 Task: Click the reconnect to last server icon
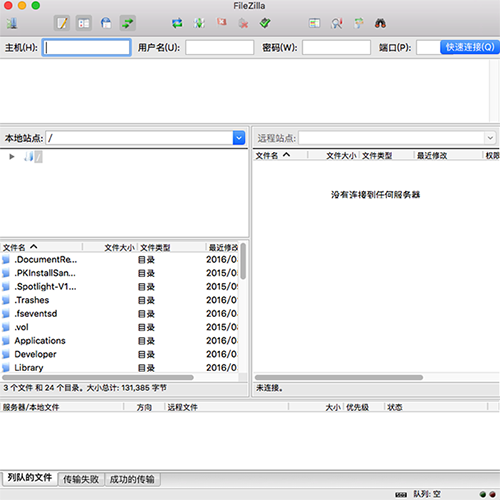(265, 23)
